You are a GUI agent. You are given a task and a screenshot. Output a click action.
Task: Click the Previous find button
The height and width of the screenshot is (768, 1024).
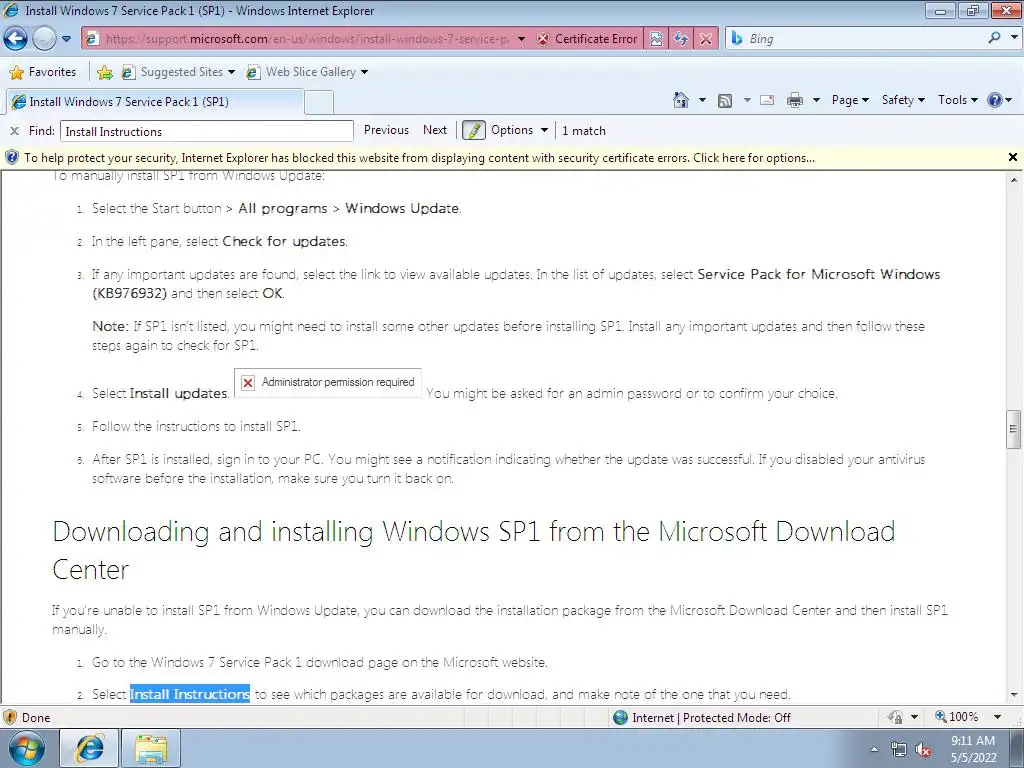tap(386, 130)
